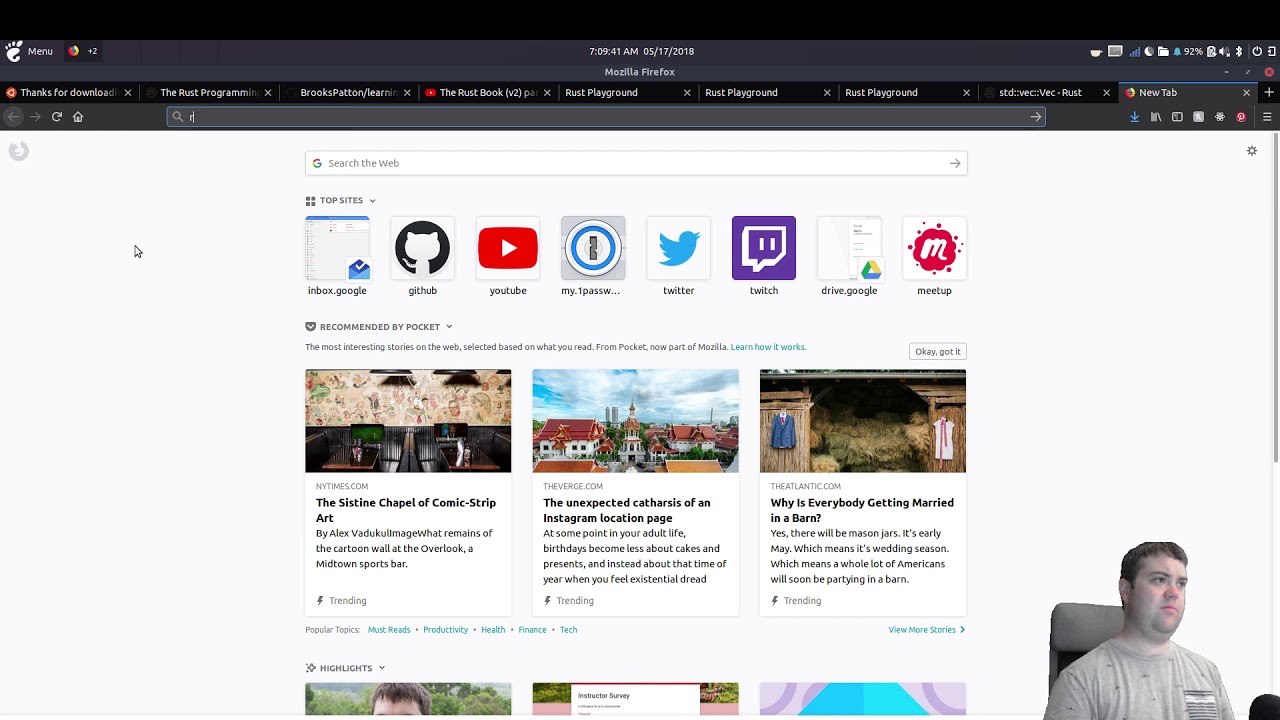Open the volume tray icon
Viewport: 1280px width, 720px height.
click(x=1224, y=51)
